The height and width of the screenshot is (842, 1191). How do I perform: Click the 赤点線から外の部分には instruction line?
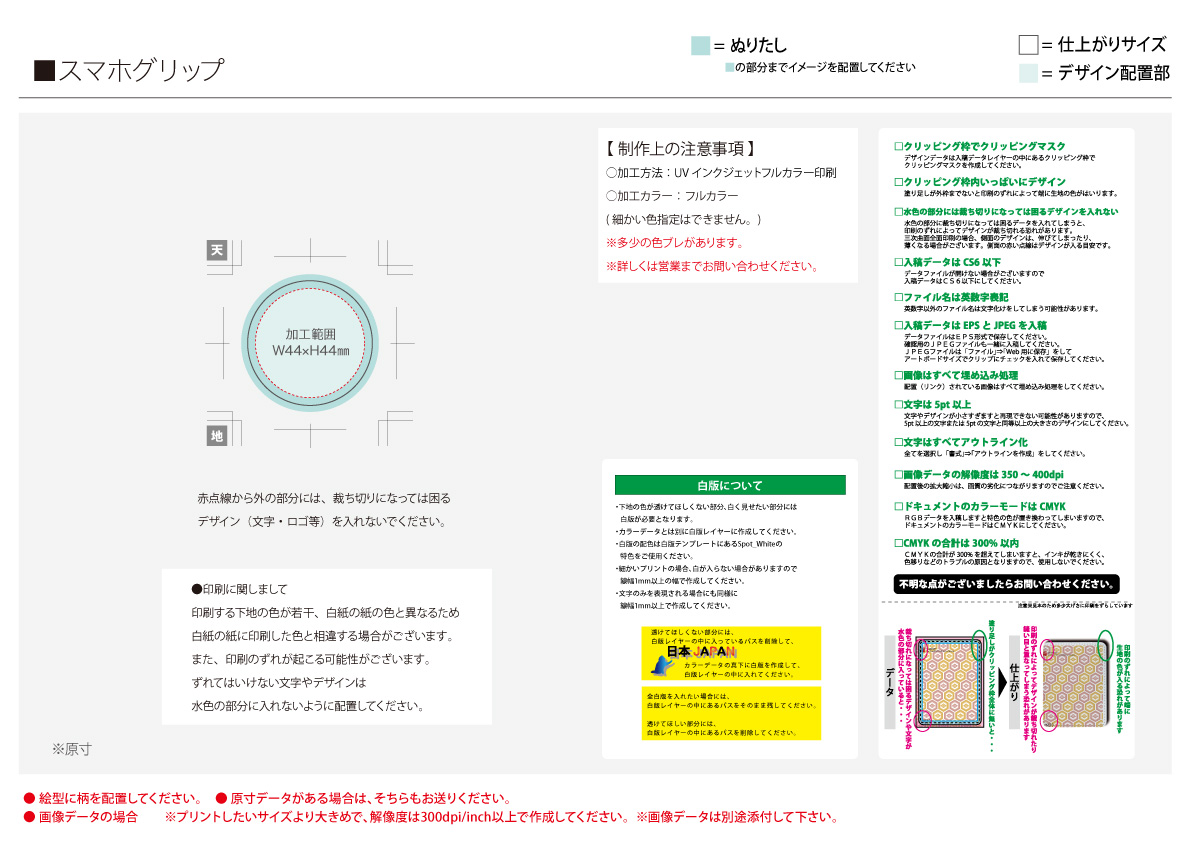click(x=324, y=499)
